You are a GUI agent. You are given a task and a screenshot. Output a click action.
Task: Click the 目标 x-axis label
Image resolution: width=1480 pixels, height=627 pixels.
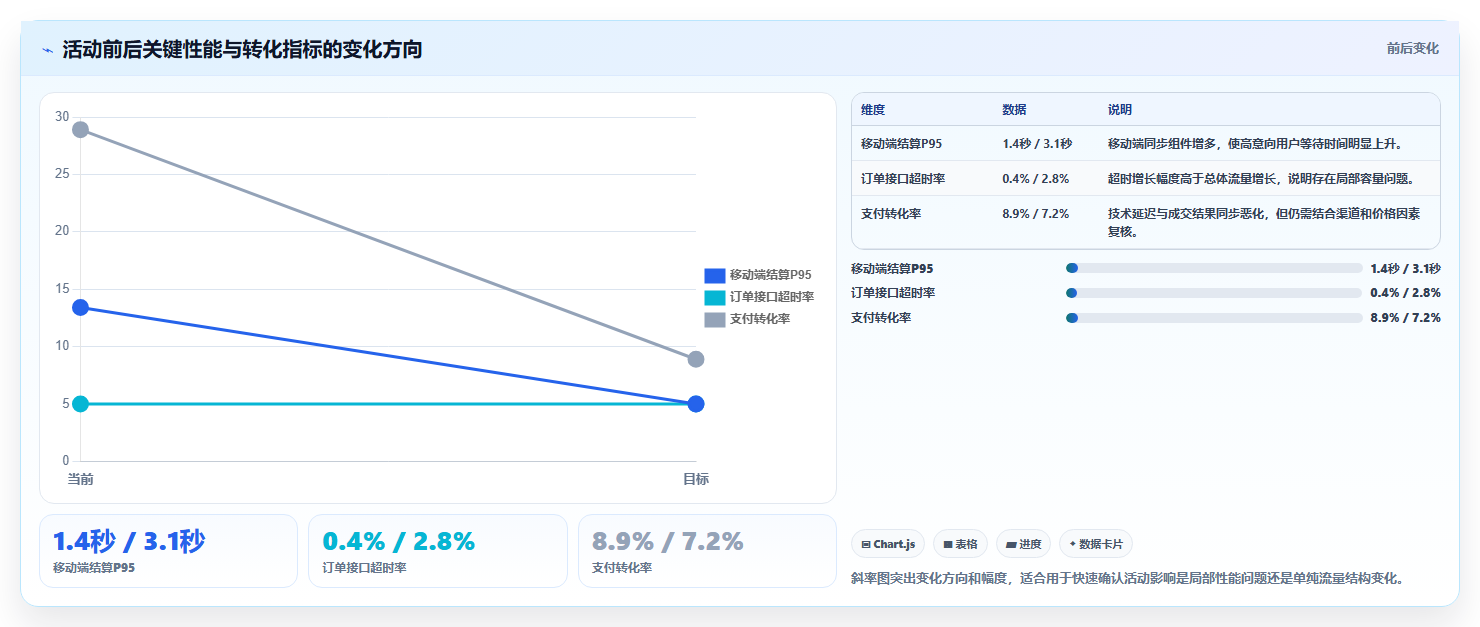tap(696, 480)
